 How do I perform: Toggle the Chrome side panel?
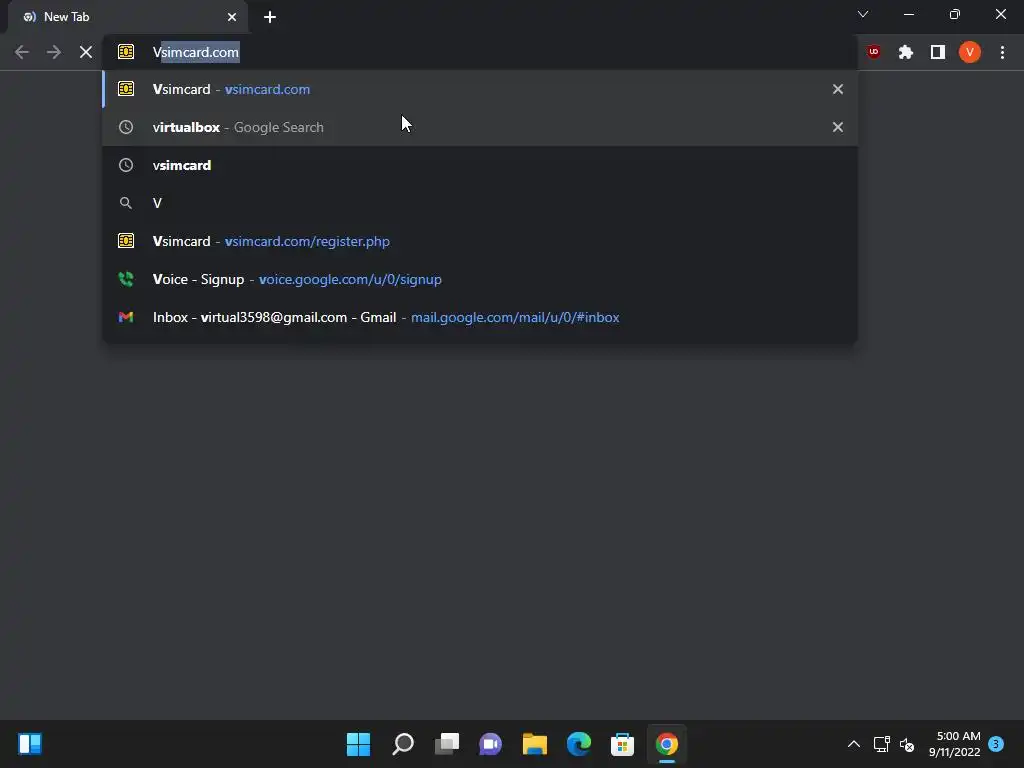coord(938,52)
